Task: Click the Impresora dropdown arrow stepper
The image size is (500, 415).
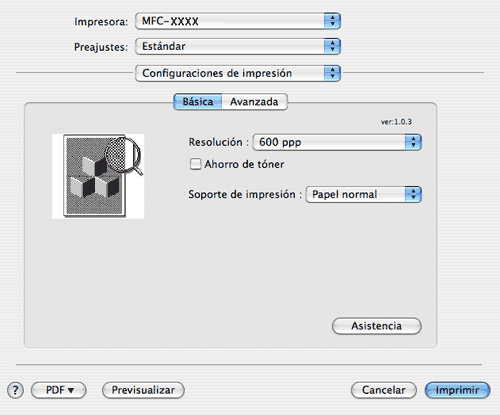Action: 332,21
